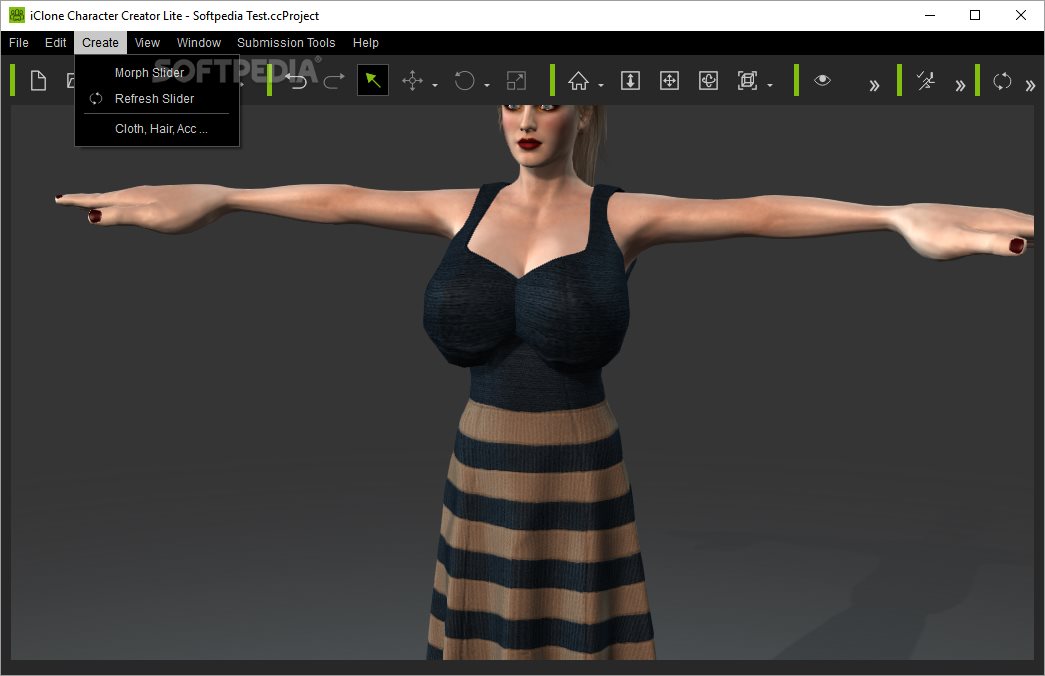This screenshot has height=676, width=1045.
Task: Close the open Create menu
Action: 100,43
